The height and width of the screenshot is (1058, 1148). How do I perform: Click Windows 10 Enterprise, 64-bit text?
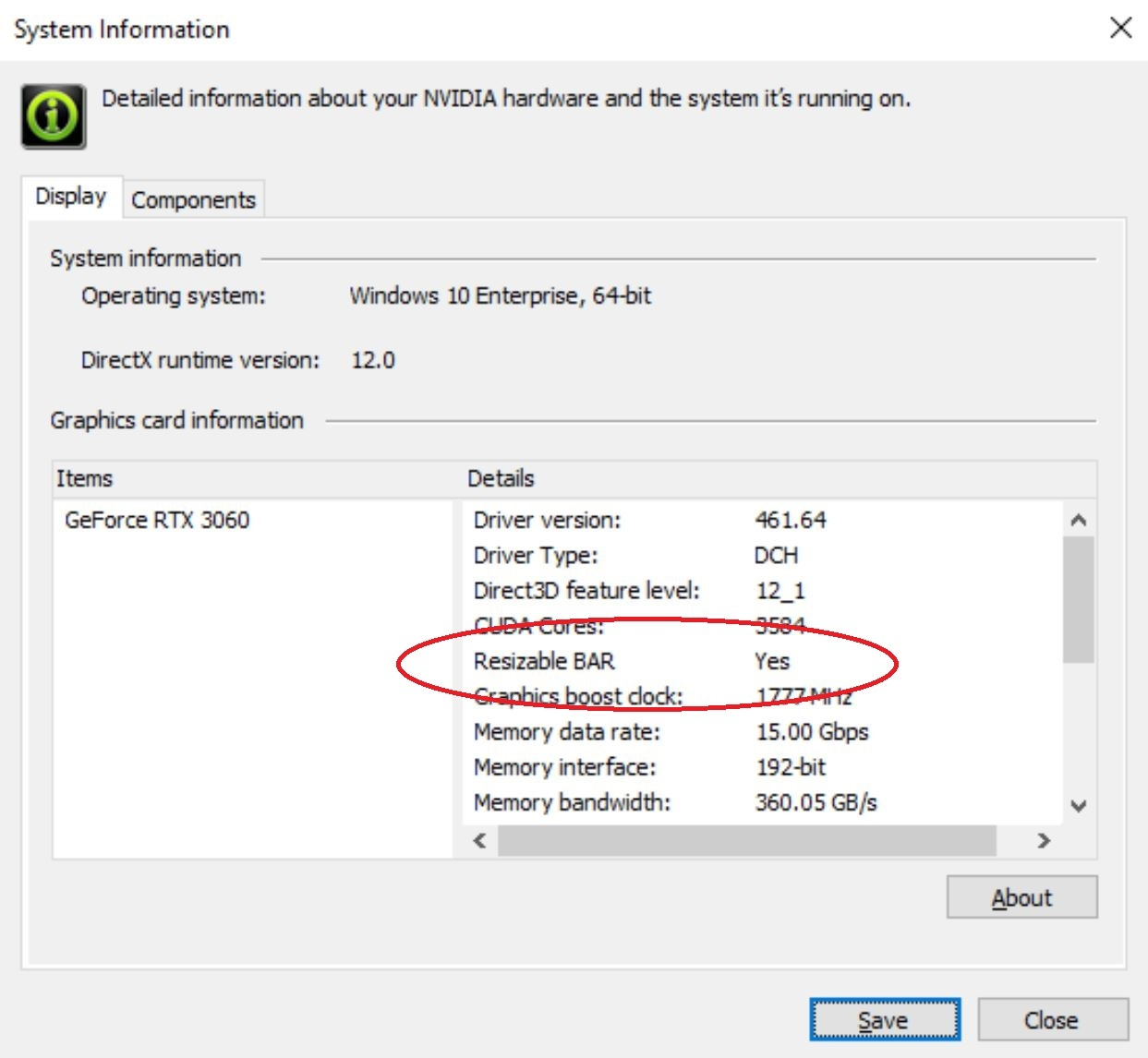point(500,295)
